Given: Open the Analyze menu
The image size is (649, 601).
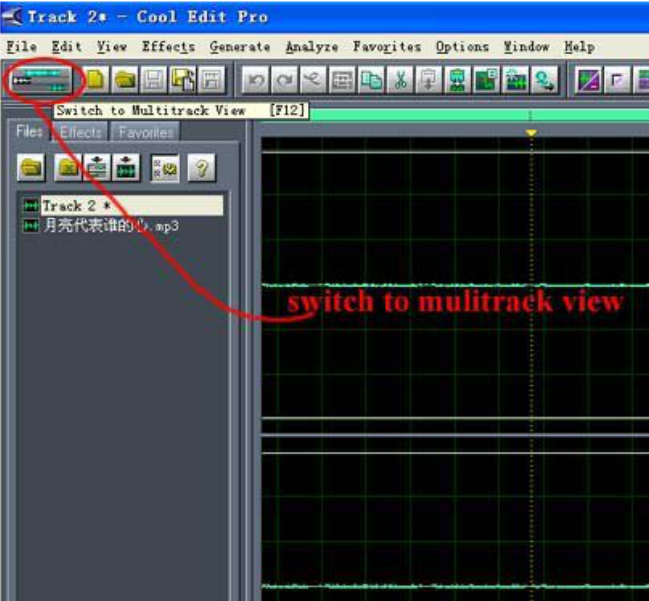Looking at the screenshot, I should [x=312, y=47].
